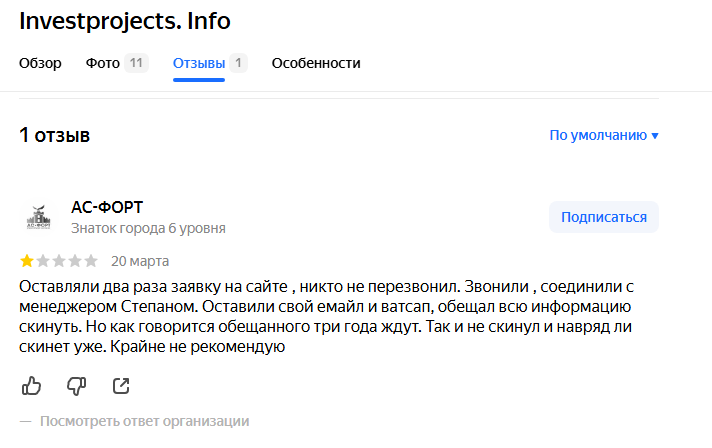Like the review with thumbs up
Viewport: 712px width, 448px height.
tap(31, 385)
